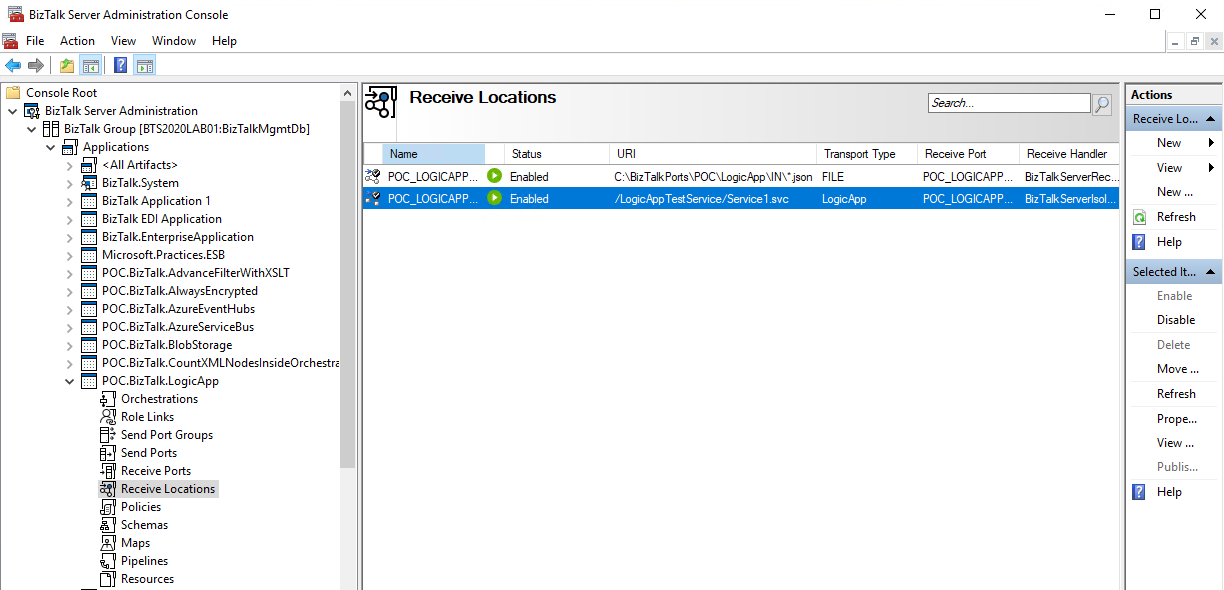Screen dimensions: 1224x590
Task: Click Refresh icon under Receive Locations actions
Action: [1139, 217]
